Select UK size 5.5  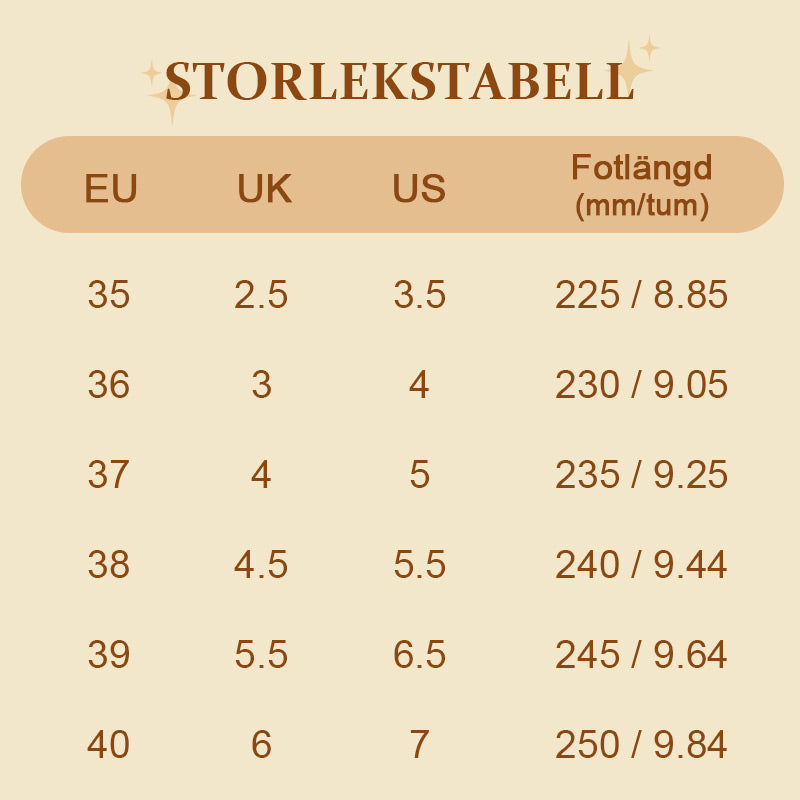pyautogui.click(x=261, y=655)
